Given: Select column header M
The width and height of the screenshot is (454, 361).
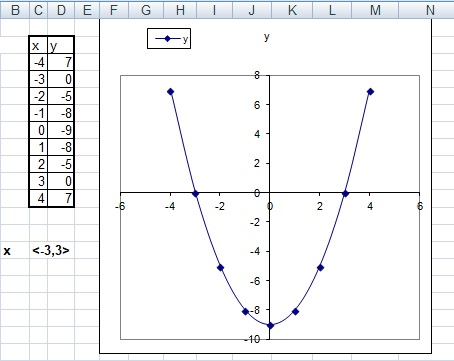Looking at the screenshot, I should click(x=375, y=10).
